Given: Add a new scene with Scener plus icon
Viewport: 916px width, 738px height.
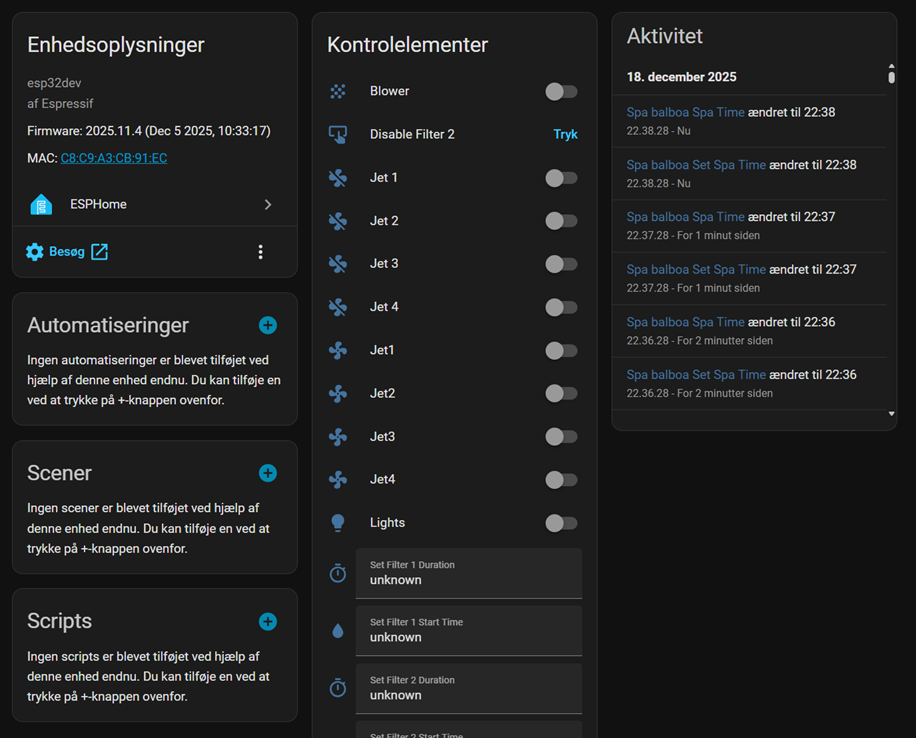Looking at the screenshot, I should coord(267,473).
